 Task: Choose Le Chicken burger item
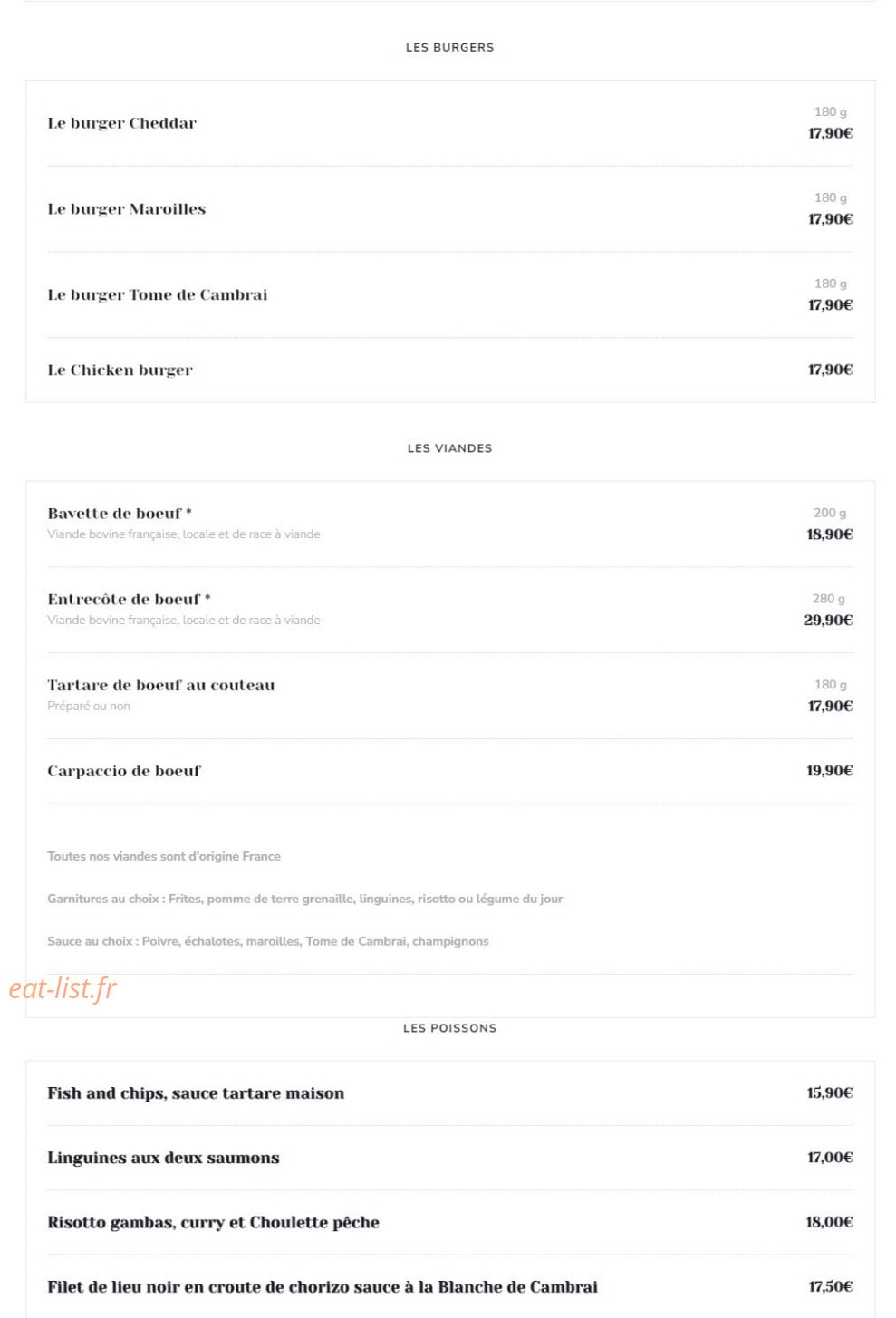coord(120,370)
